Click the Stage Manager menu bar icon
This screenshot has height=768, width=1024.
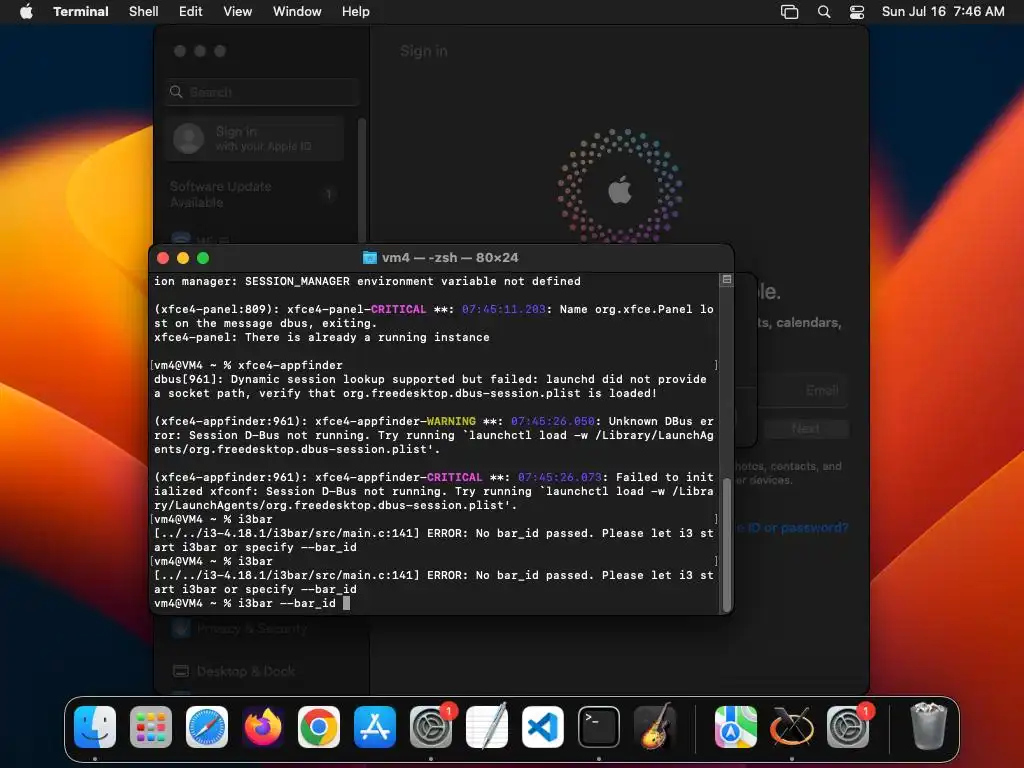click(790, 12)
